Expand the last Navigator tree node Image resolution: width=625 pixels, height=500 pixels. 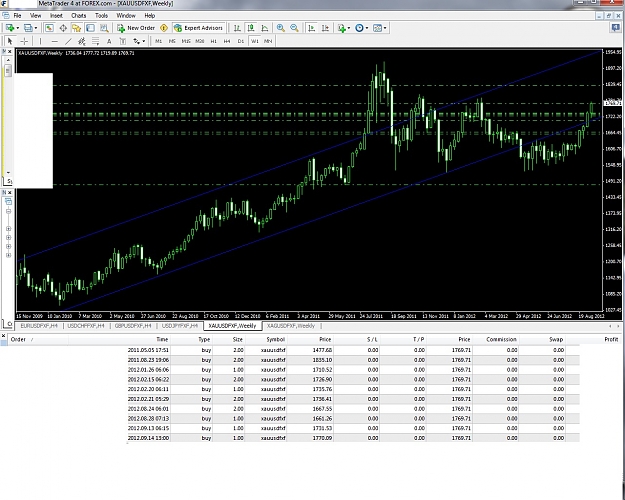[8, 255]
